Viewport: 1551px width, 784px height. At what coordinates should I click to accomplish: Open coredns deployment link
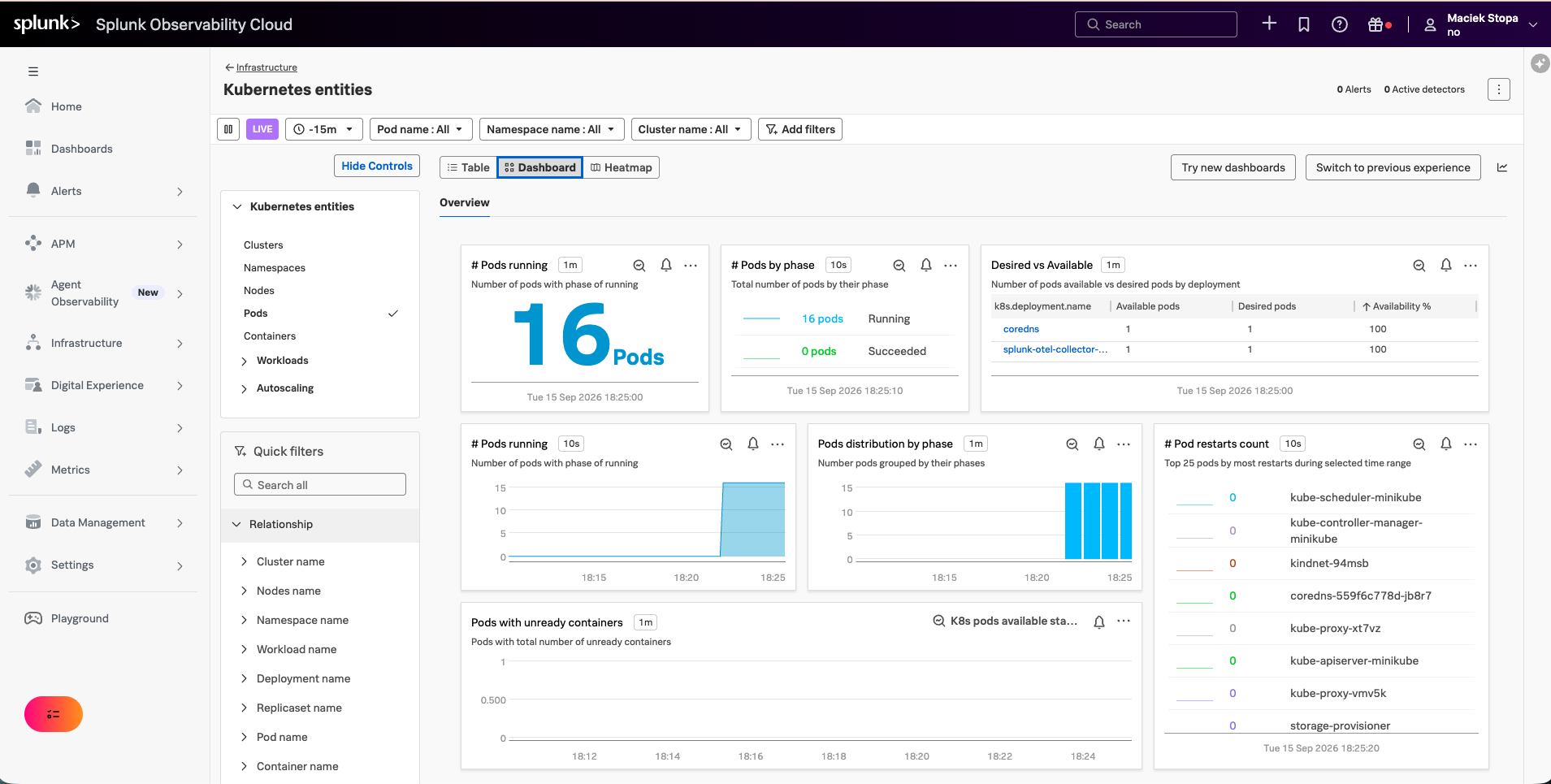pyautogui.click(x=1021, y=329)
